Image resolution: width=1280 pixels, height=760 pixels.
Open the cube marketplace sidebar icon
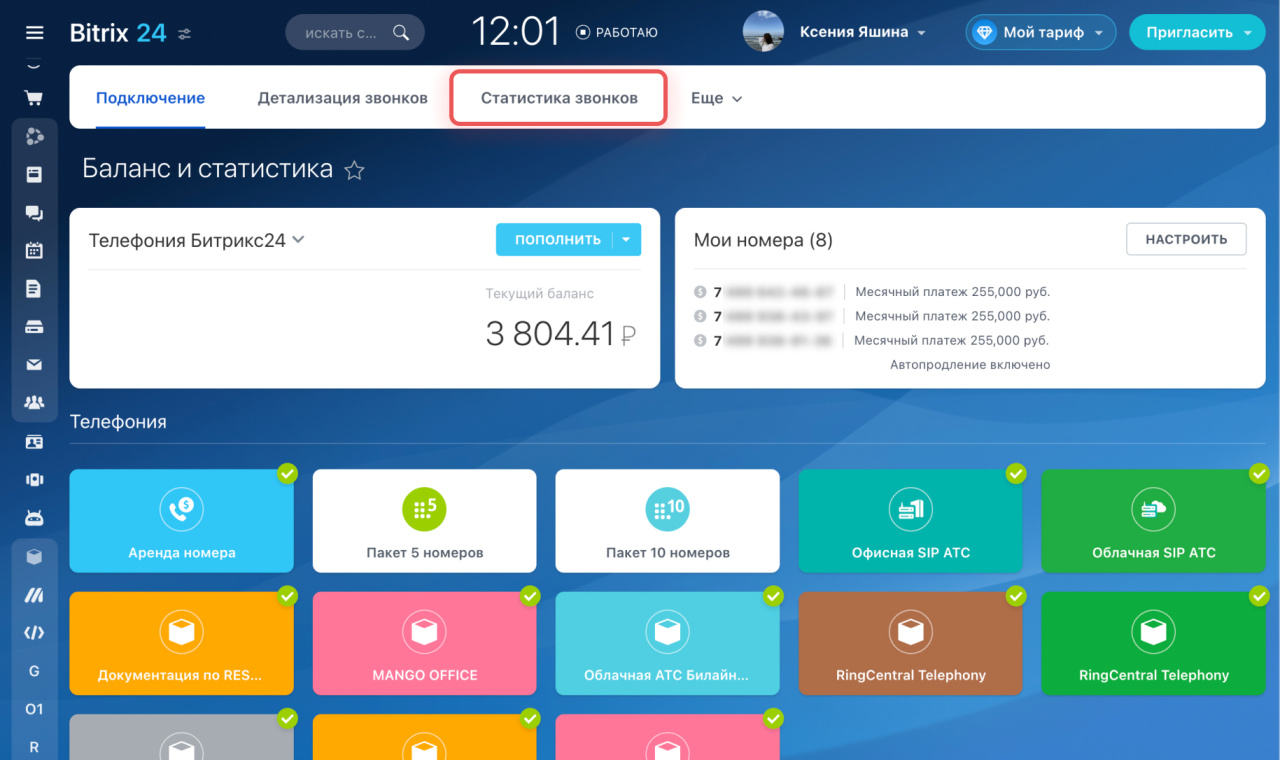[x=34, y=557]
